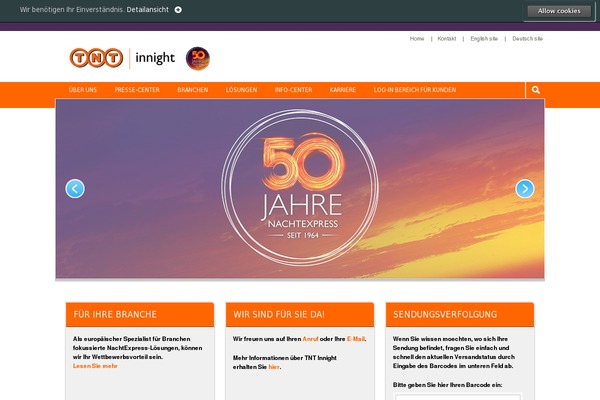The height and width of the screenshot is (400, 600).
Task: Click the Allow cookies button
Action: click(559, 11)
